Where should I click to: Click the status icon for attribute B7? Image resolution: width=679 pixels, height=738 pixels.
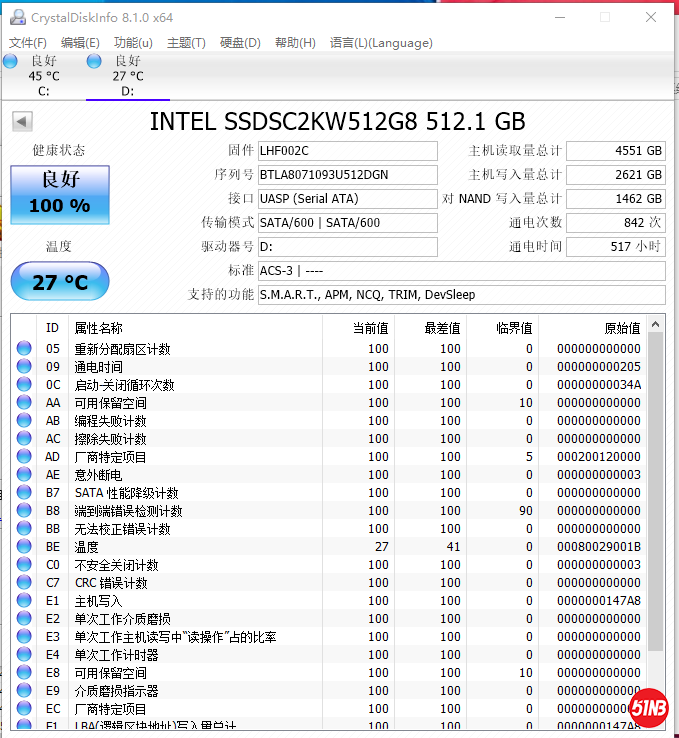click(24, 492)
